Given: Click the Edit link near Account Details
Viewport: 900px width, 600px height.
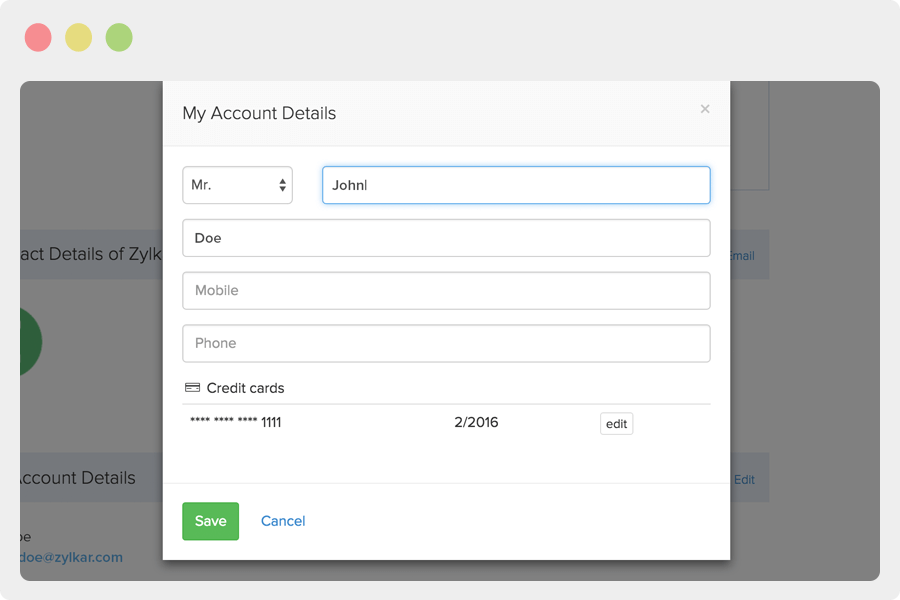Looking at the screenshot, I should point(744,479).
